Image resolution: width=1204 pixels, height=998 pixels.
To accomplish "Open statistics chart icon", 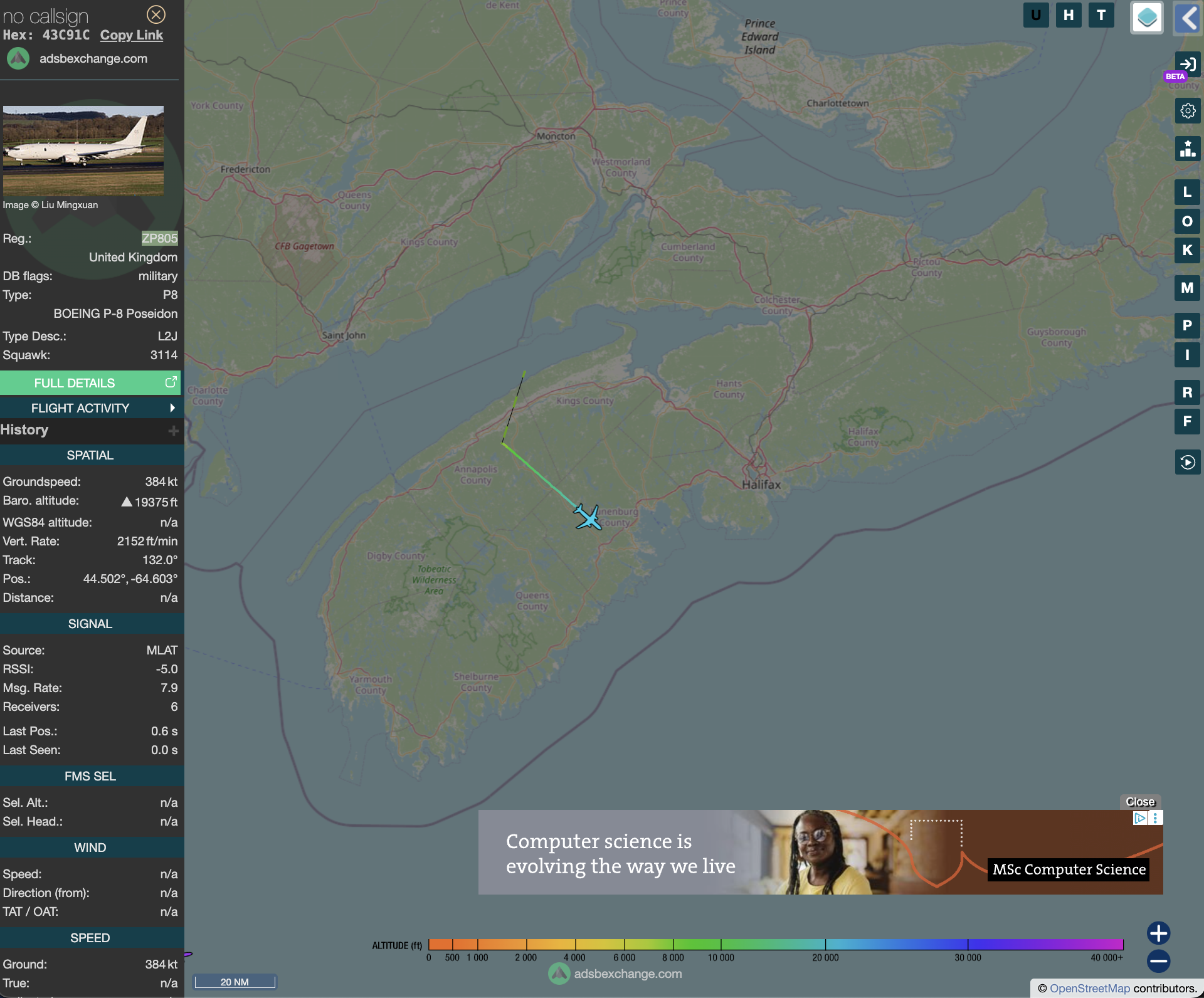I will 1188,149.
